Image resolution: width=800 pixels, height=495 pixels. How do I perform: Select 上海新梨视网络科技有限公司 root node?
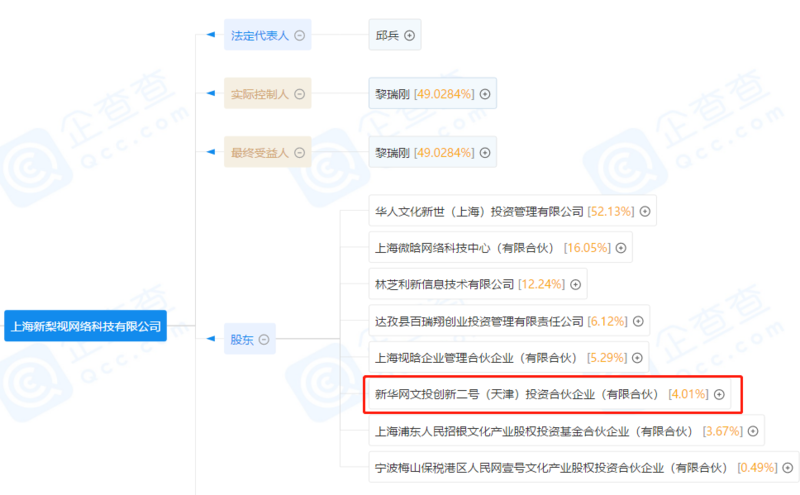tap(84, 325)
